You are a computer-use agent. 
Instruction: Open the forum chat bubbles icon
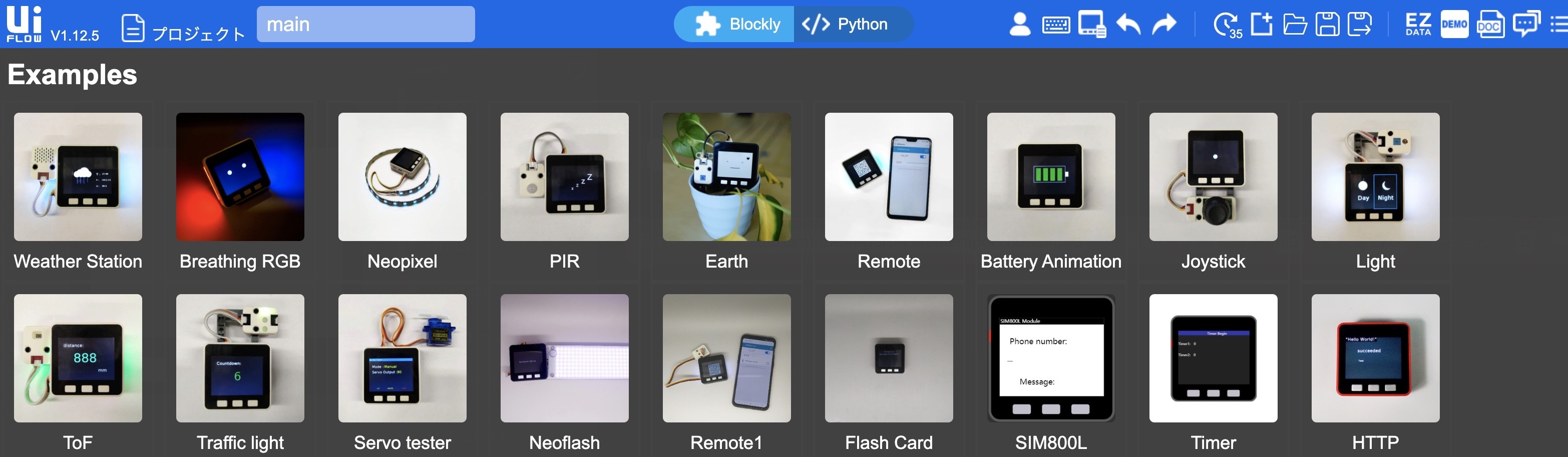point(1526,25)
